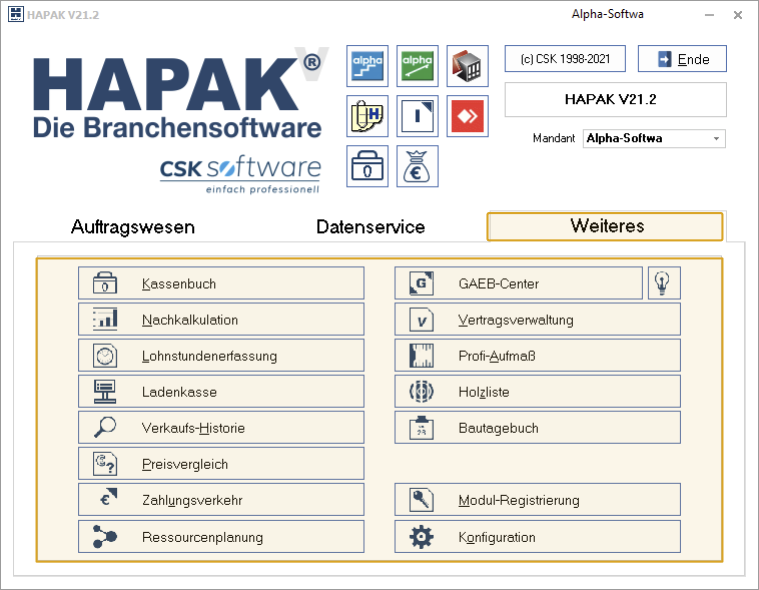Click the white square I icon
This screenshot has width=759, height=590.
(417, 116)
